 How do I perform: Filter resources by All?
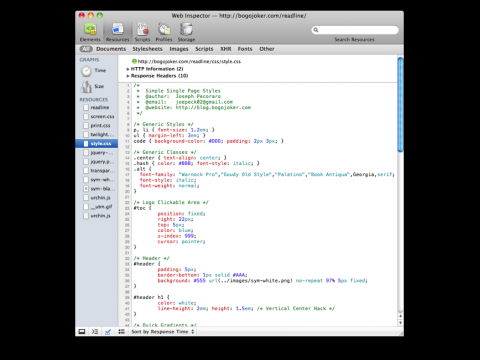pos(86,49)
